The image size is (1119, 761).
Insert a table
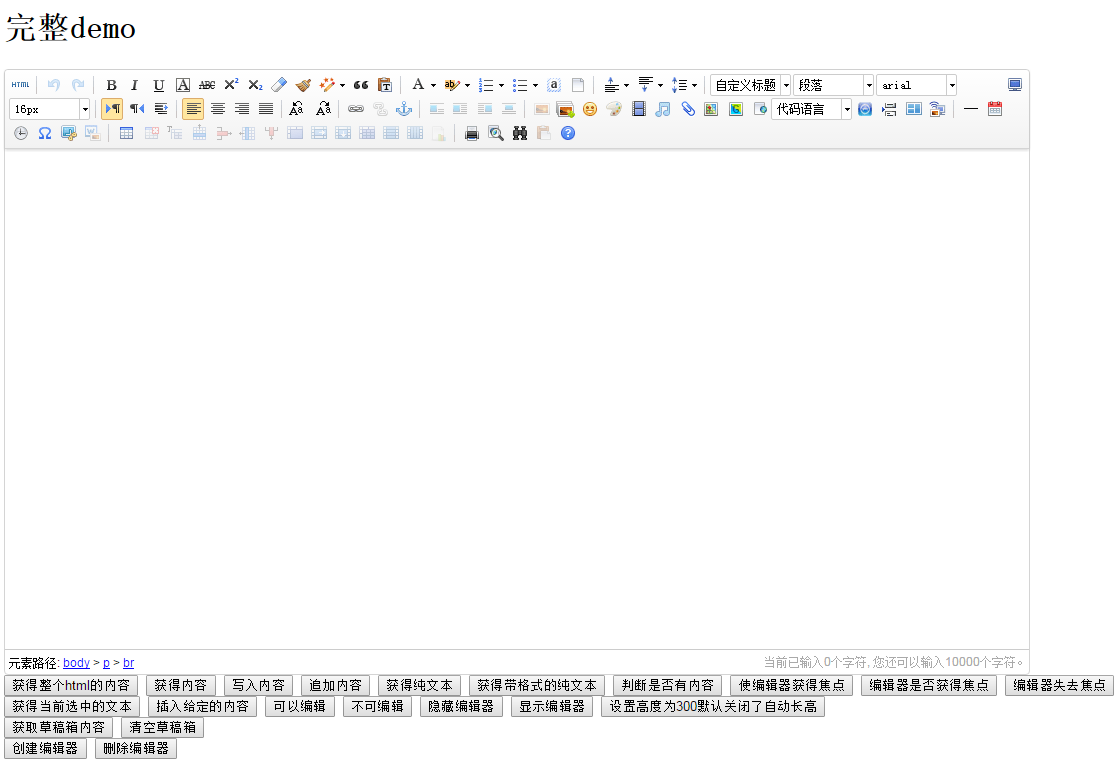(126, 133)
